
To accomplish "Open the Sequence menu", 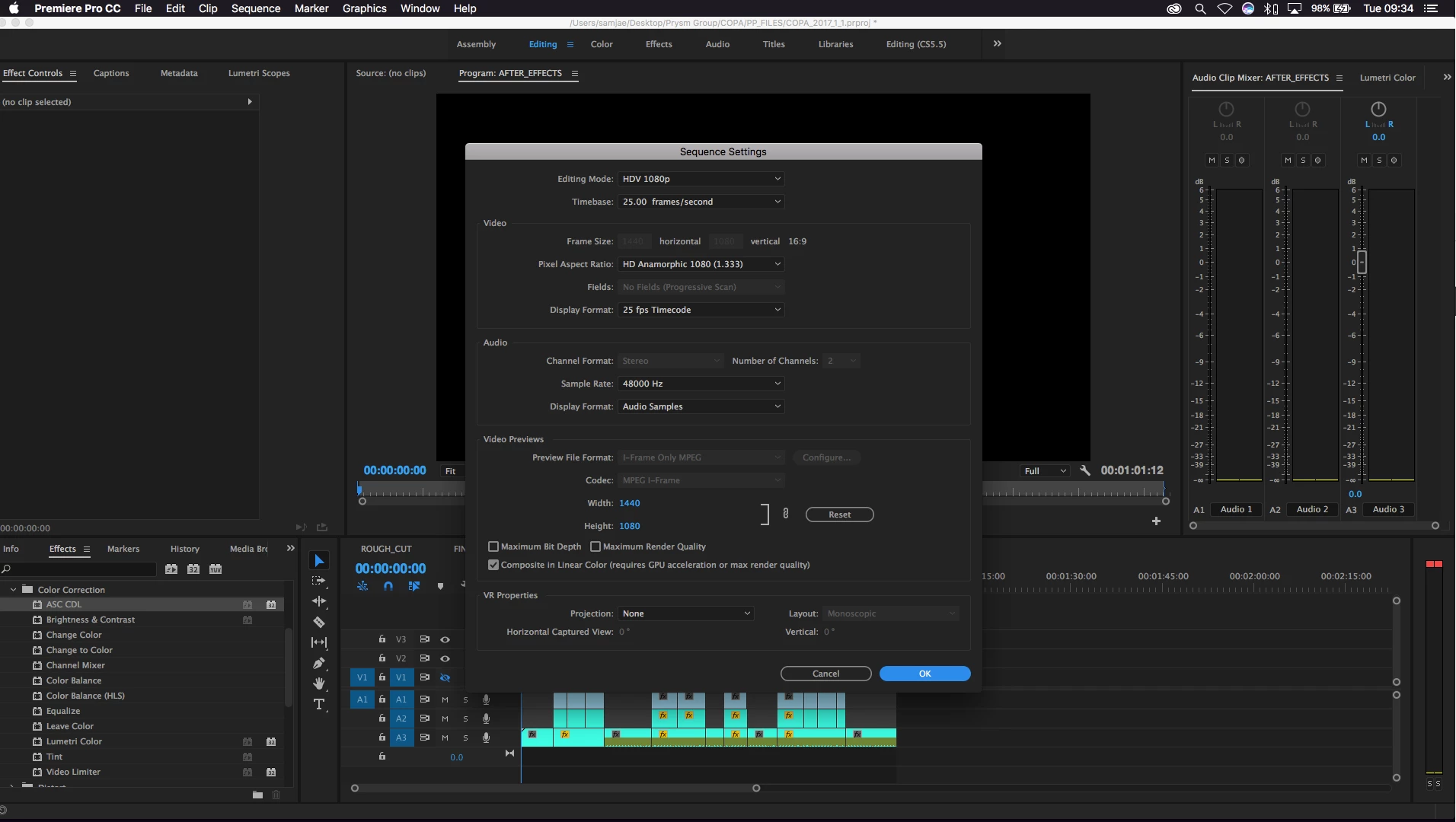I will pyautogui.click(x=256, y=8).
